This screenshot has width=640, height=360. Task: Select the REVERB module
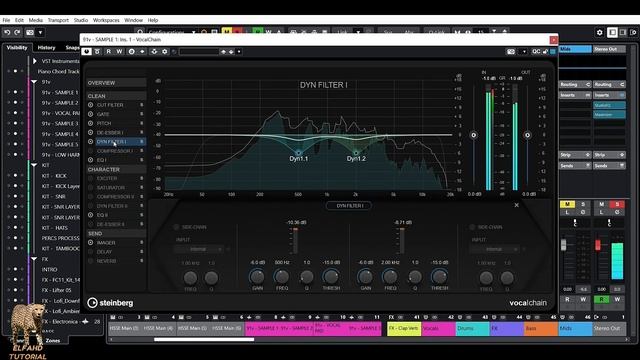107,261
